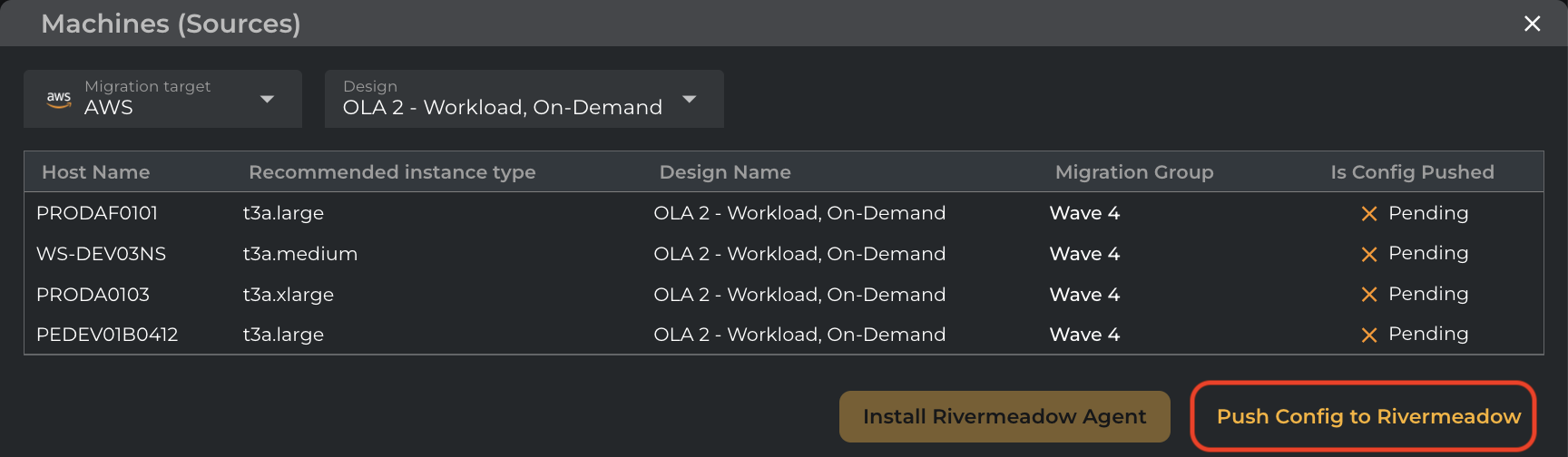Click the AWS logo icon
Viewport: 1568px width, 457px height.
point(59,99)
